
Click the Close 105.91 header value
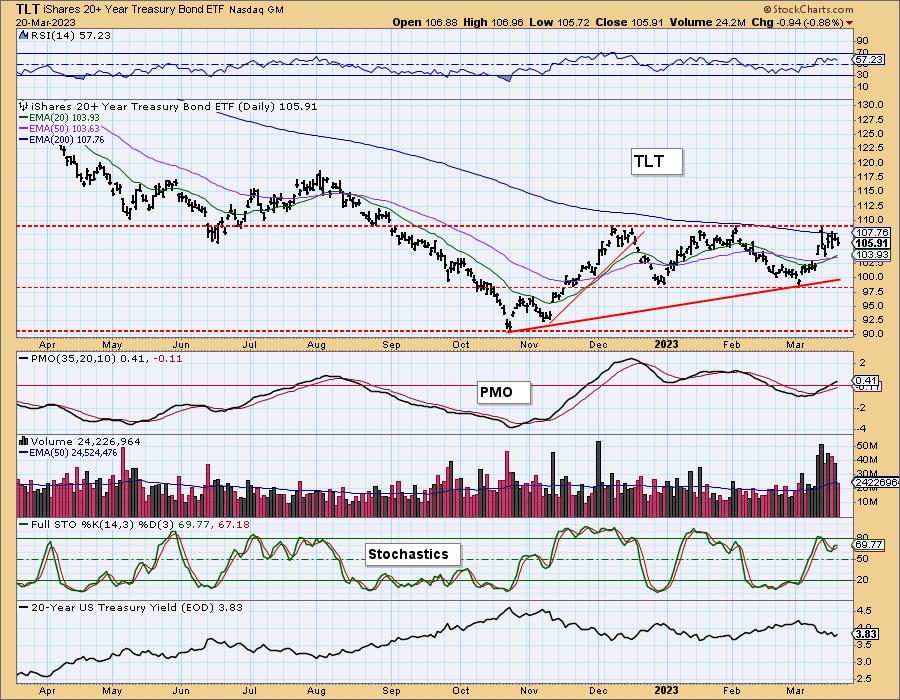(629, 22)
